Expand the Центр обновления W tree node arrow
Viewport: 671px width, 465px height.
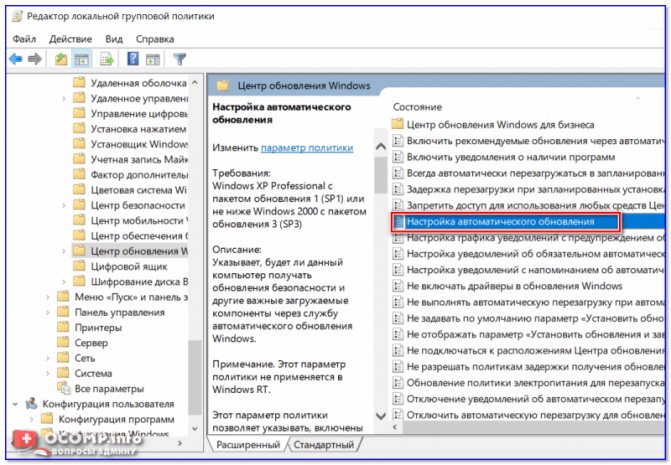[64, 251]
